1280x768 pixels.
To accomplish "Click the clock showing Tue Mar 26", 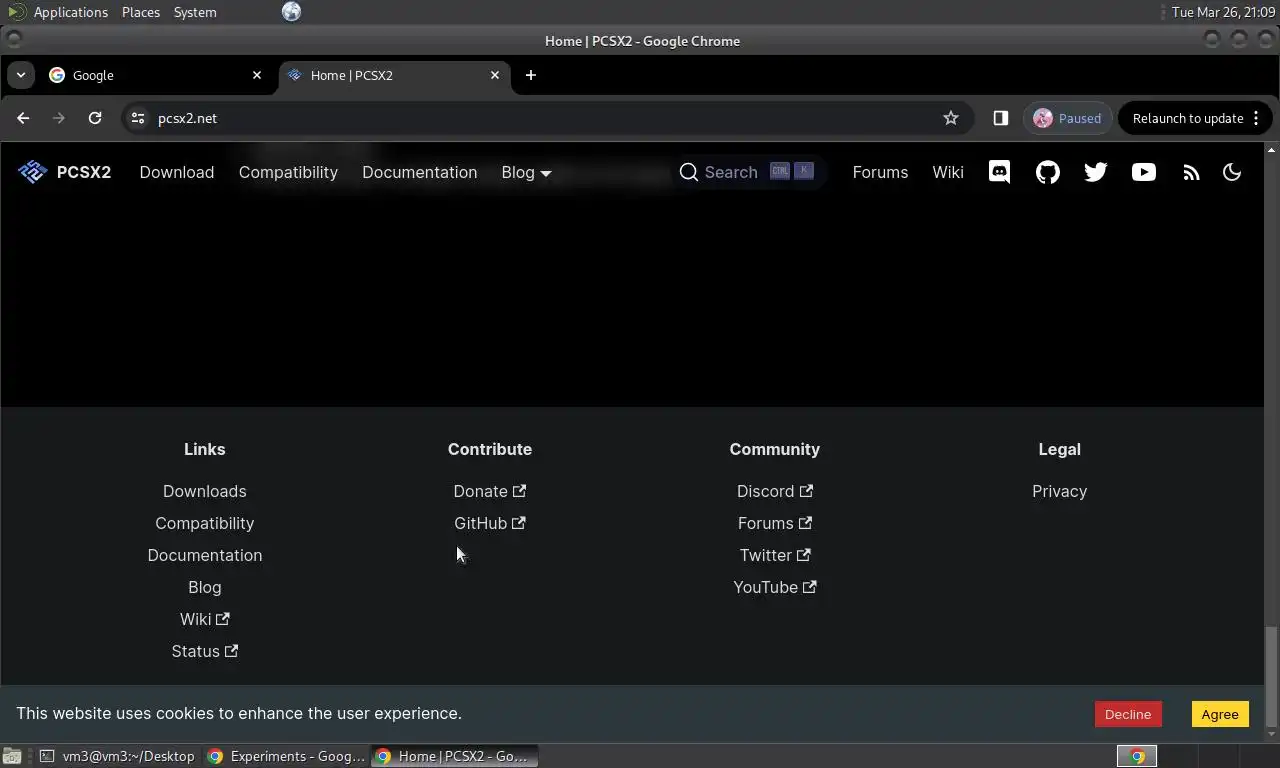I will tap(1223, 12).
